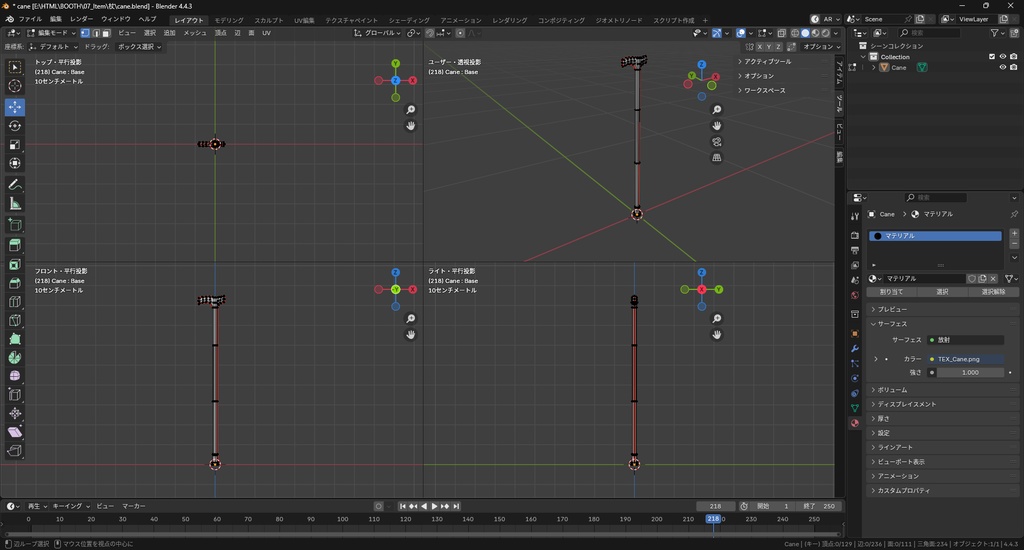Open the Window menu
Image resolution: width=1024 pixels, height=550 pixels.
pyautogui.click(x=116, y=19)
